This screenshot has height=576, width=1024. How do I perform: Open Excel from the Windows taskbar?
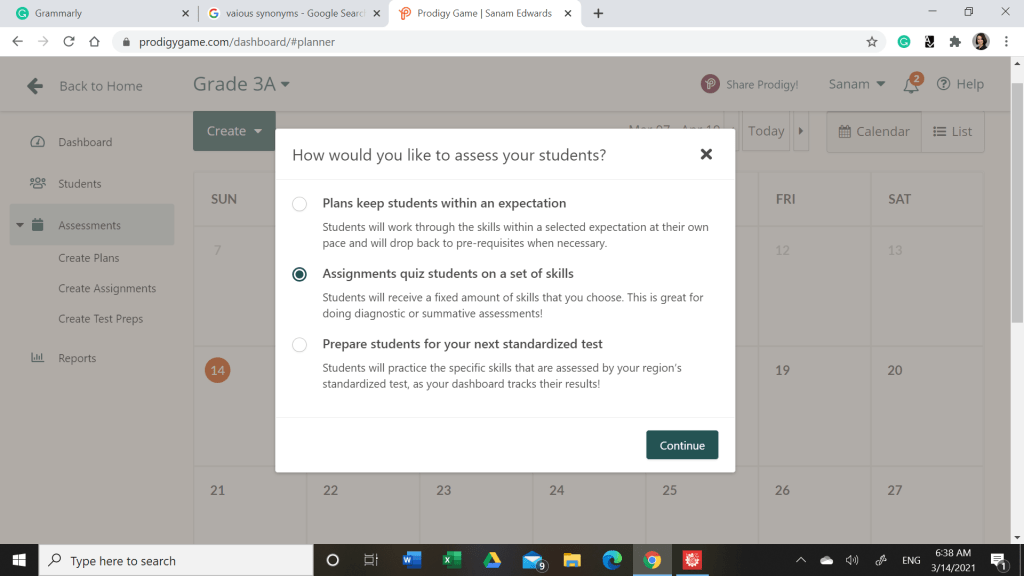pos(451,560)
